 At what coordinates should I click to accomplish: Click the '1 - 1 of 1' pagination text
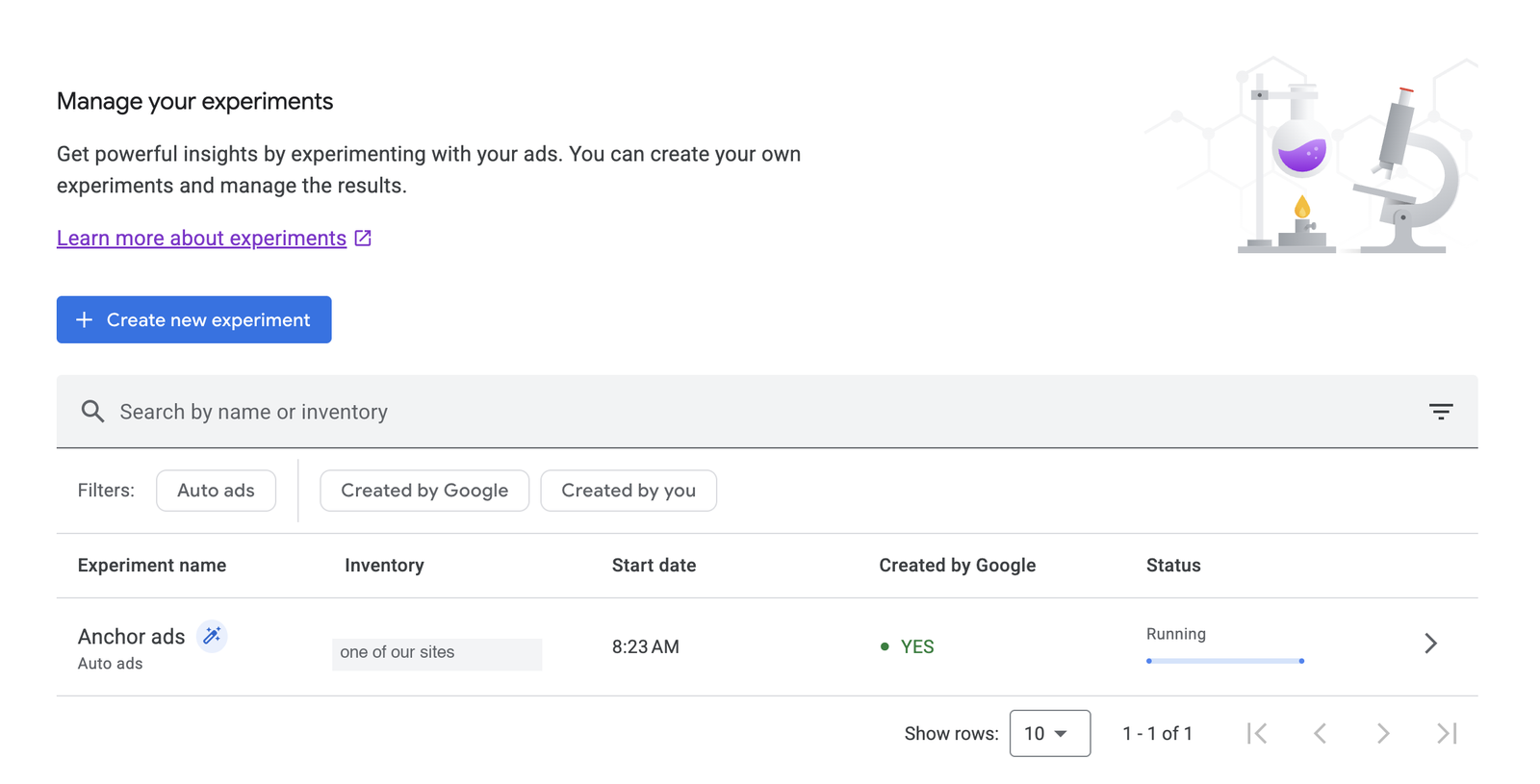1157,733
